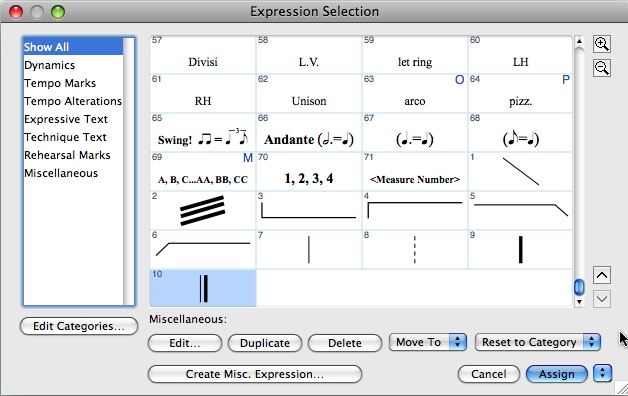Select Technique Text category
The image size is (628, 396).
(x=65, y=137)
